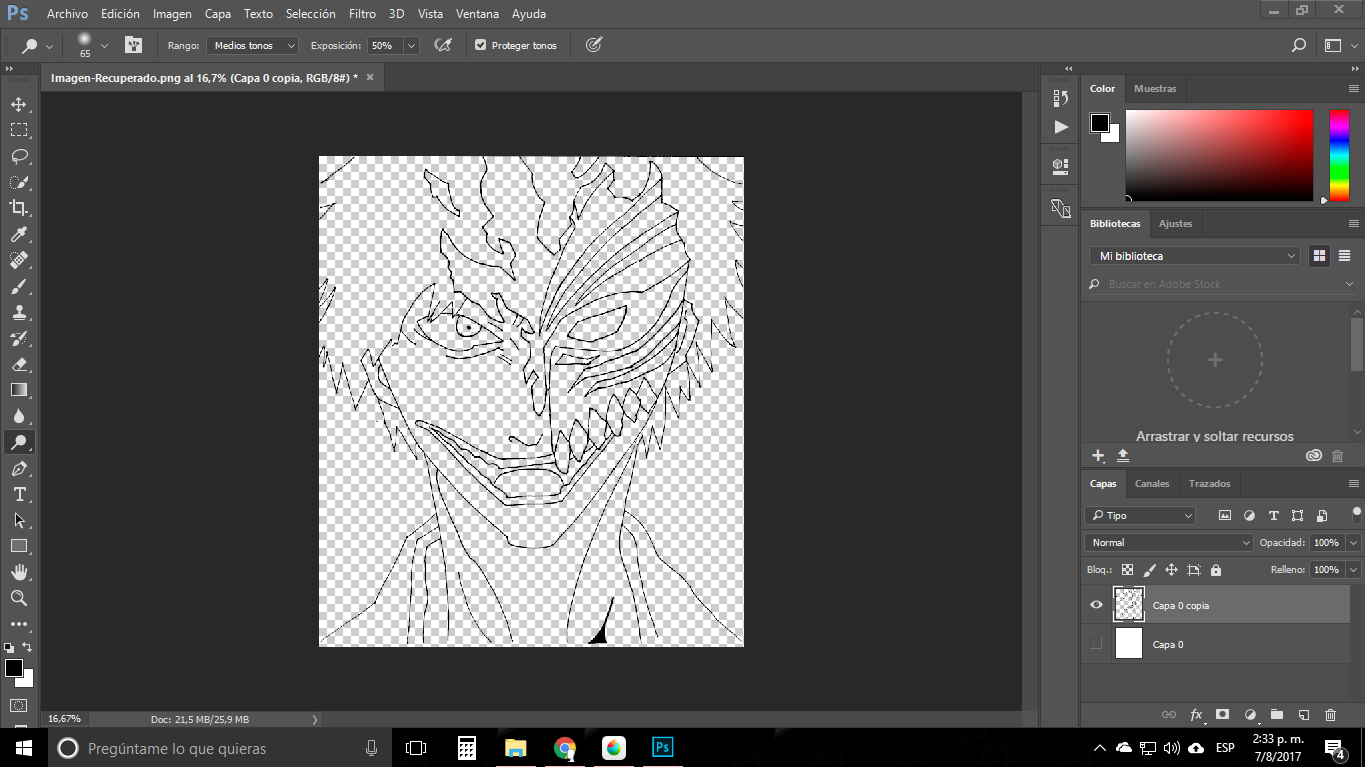Select the Crop tool
Viewport: 1365px width, 767px height.
[x=19, y=208]
